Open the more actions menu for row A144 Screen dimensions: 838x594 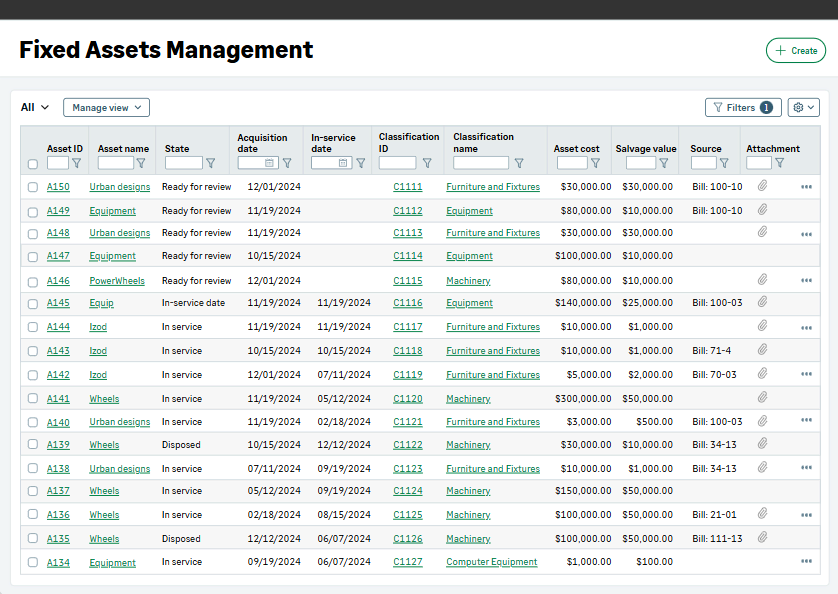coord(806,328)
